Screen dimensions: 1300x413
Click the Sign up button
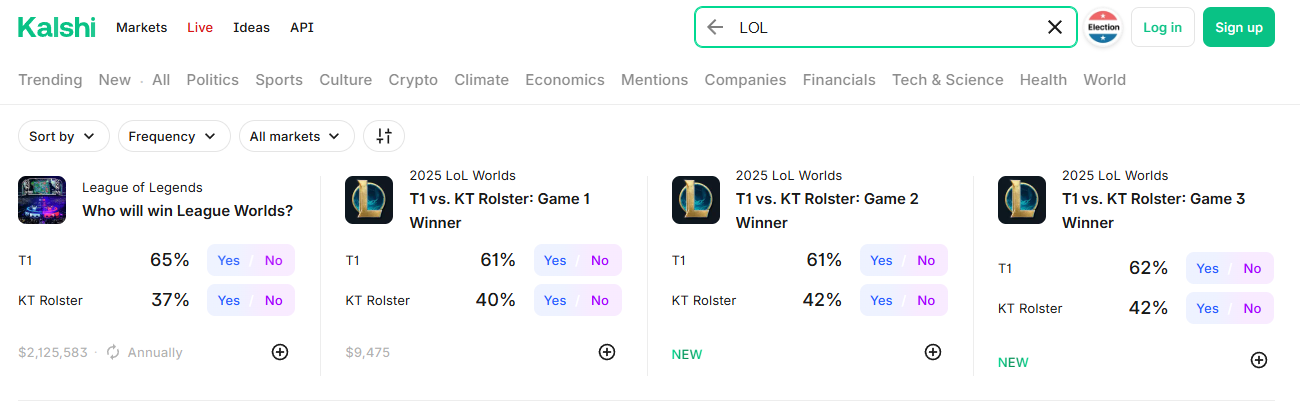pyautogui.click(x=1239, y=27)
